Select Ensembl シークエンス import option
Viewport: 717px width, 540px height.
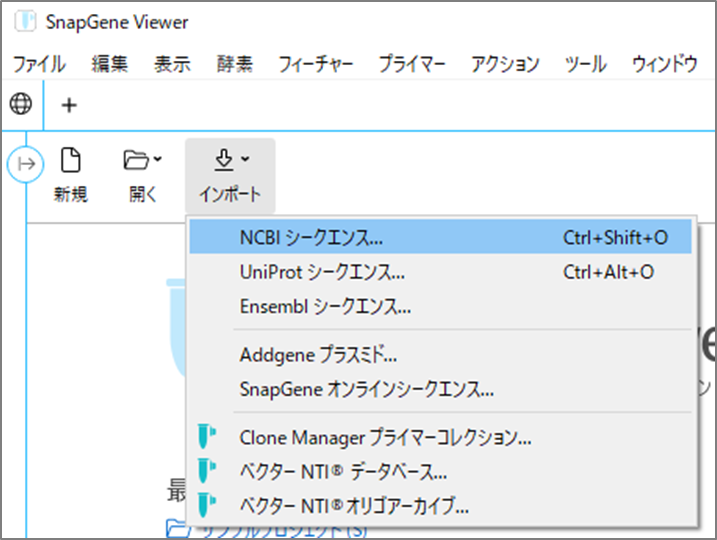coord(325,306)
